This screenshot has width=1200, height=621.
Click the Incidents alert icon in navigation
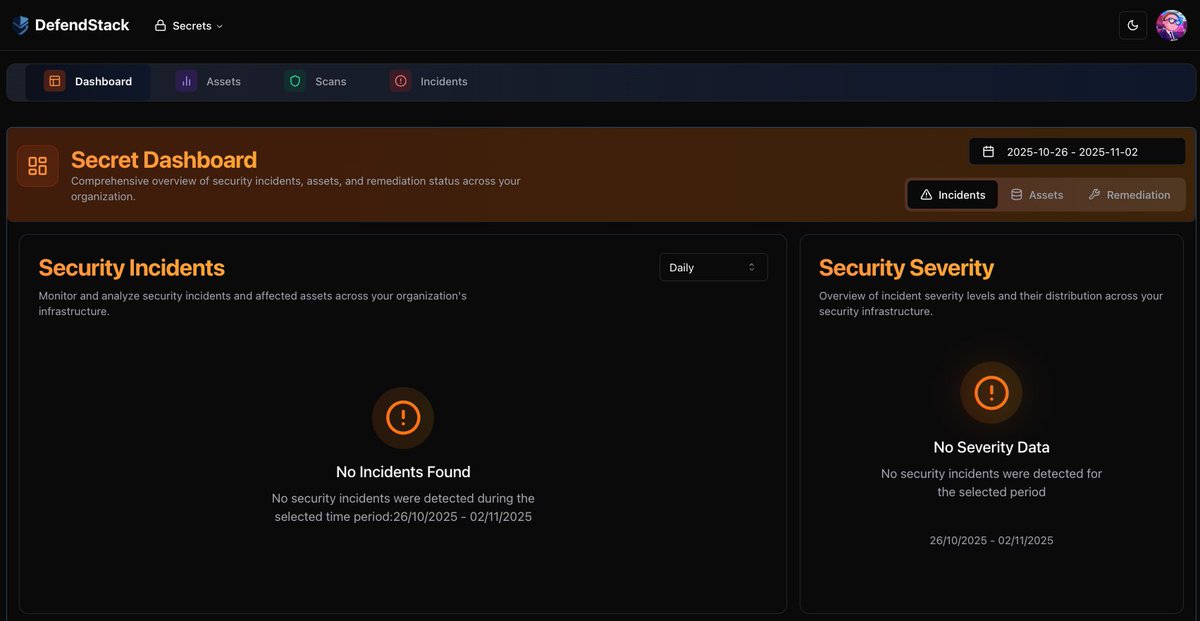pos(399,81)
